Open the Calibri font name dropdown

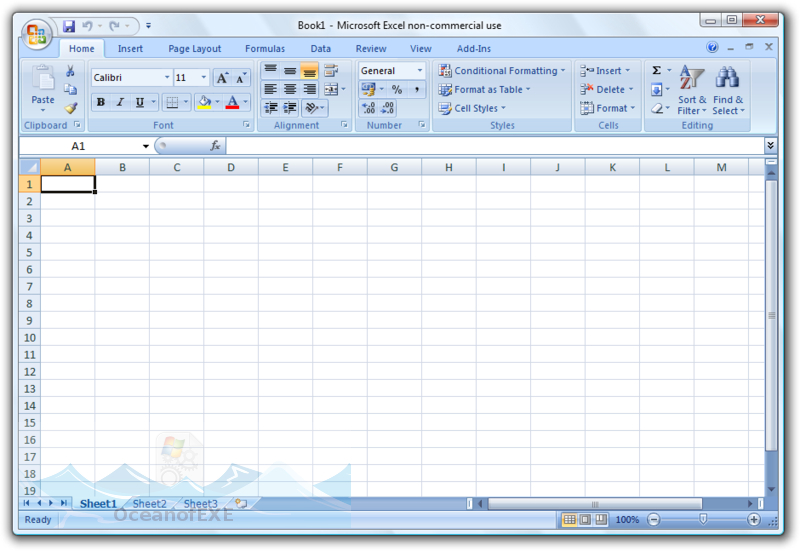(x=167, y=78)
